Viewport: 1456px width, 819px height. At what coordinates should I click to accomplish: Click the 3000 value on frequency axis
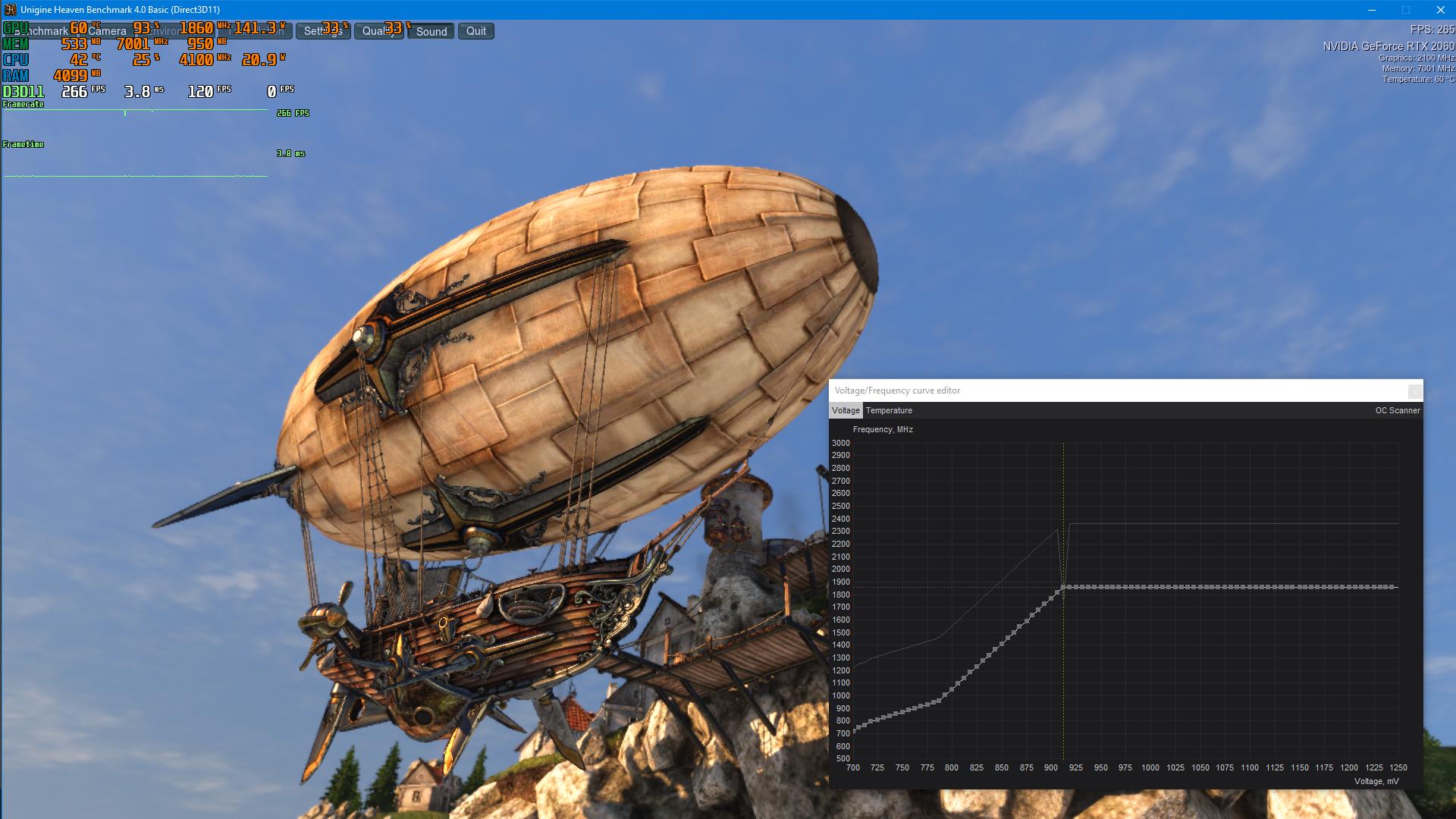point(840,443)
